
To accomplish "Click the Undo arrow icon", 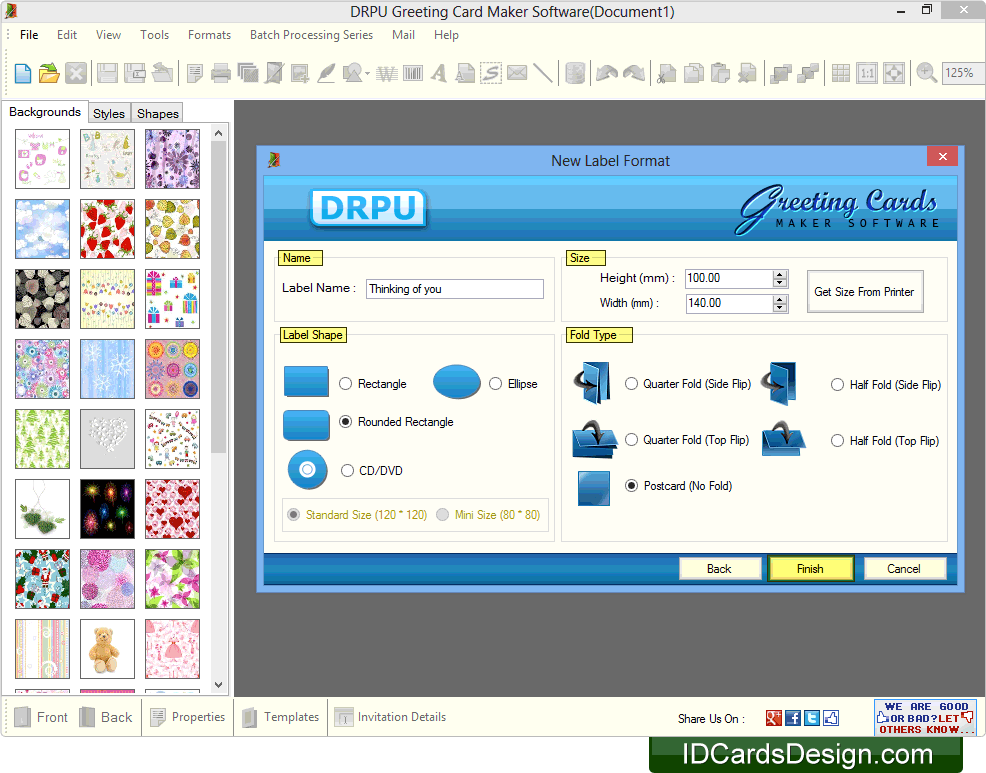I will point(607,72).
